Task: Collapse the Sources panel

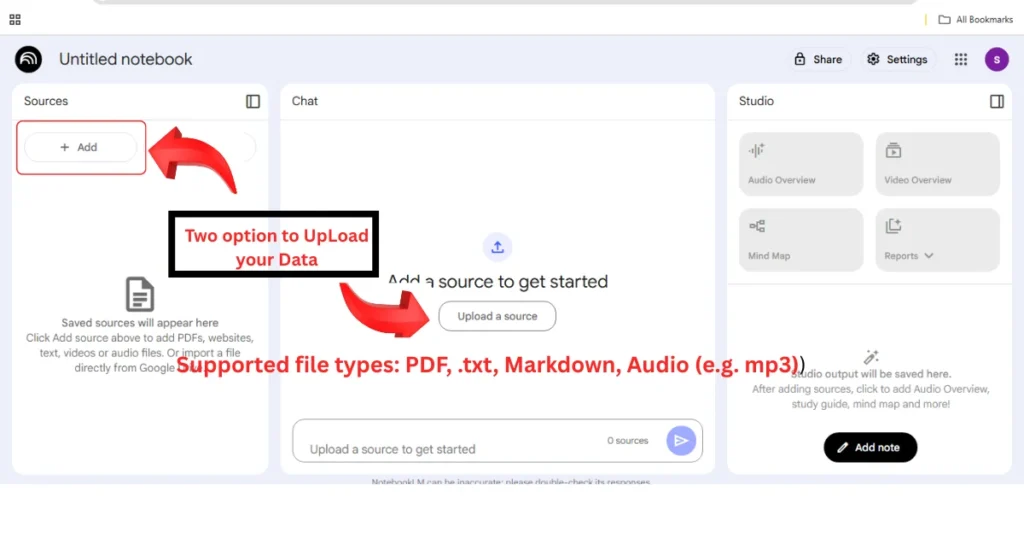Action: coord(253,101)
